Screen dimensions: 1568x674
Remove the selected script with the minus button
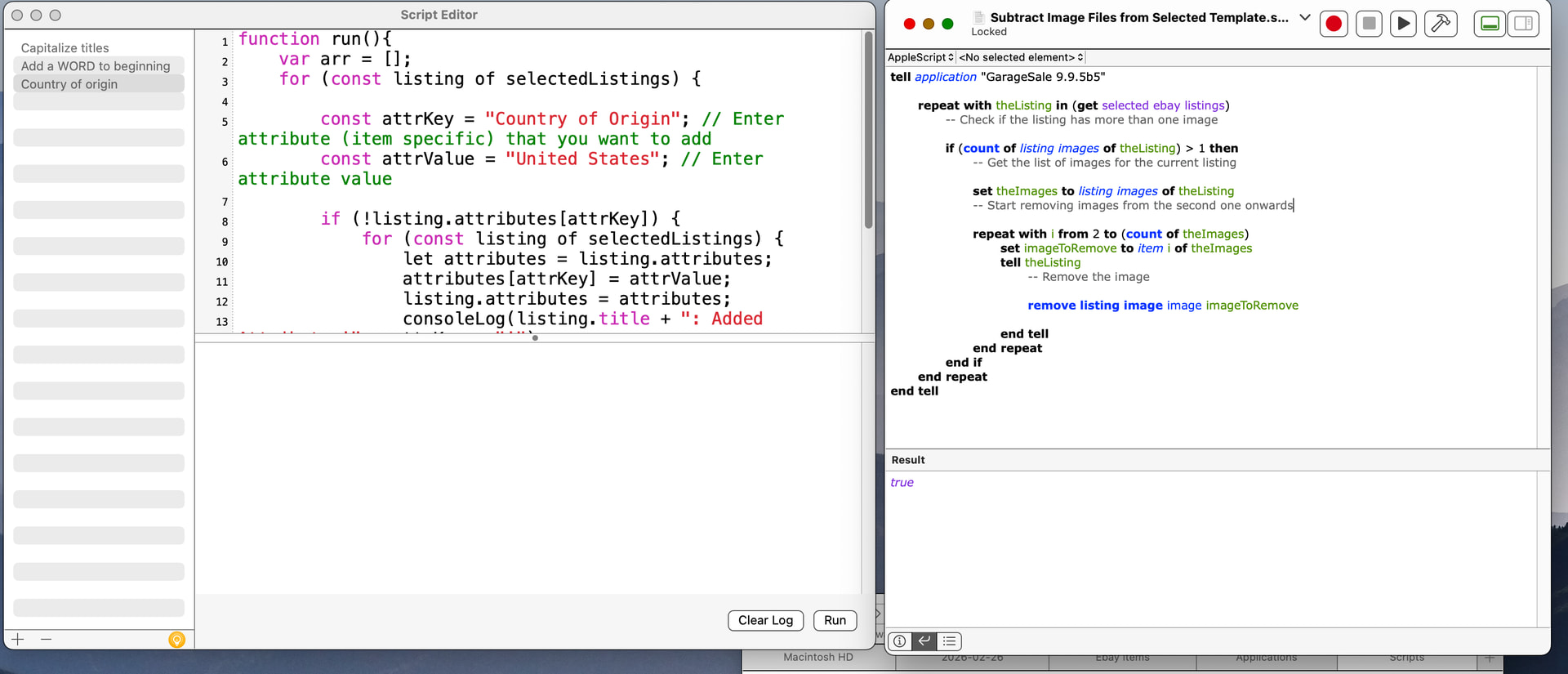47,640
